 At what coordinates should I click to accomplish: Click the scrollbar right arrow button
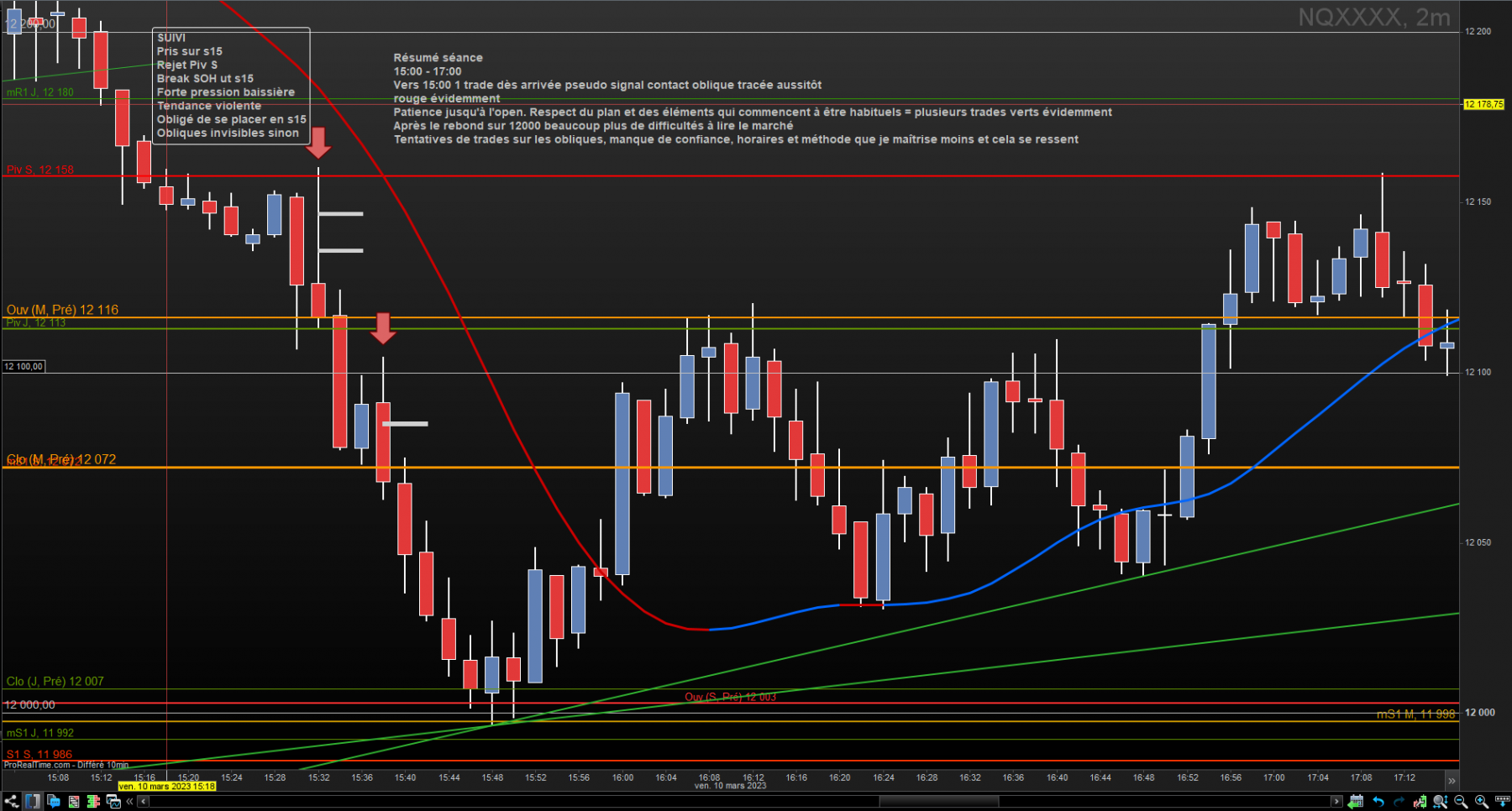click(x=1336, y=802)
